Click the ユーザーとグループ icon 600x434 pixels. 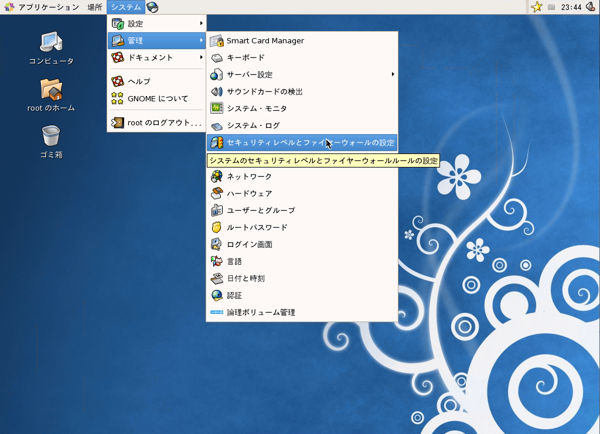pyautogui.click(x=217, y=210)
